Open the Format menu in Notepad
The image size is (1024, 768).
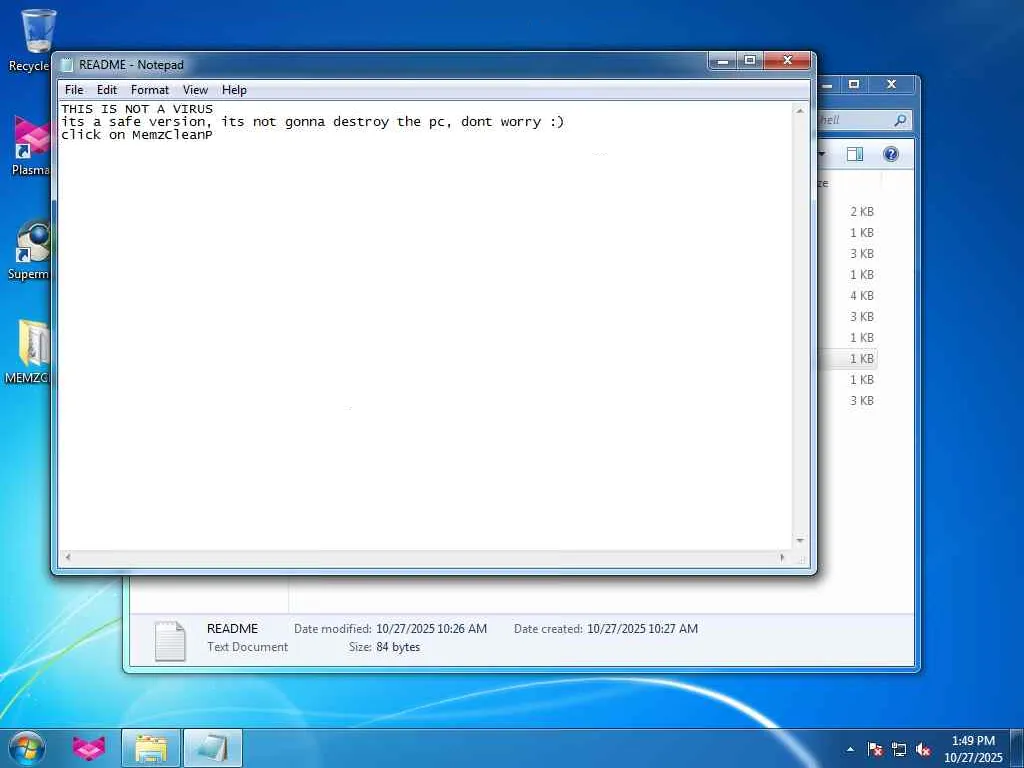click(150, 90)
